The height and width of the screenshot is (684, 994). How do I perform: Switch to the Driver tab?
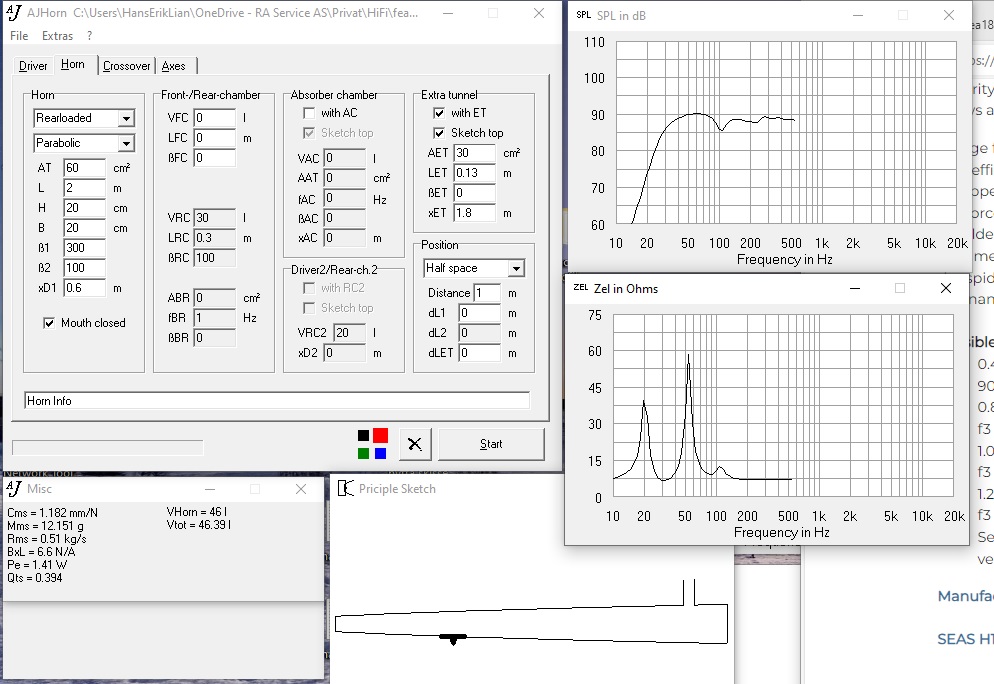(x=33, y=66)
